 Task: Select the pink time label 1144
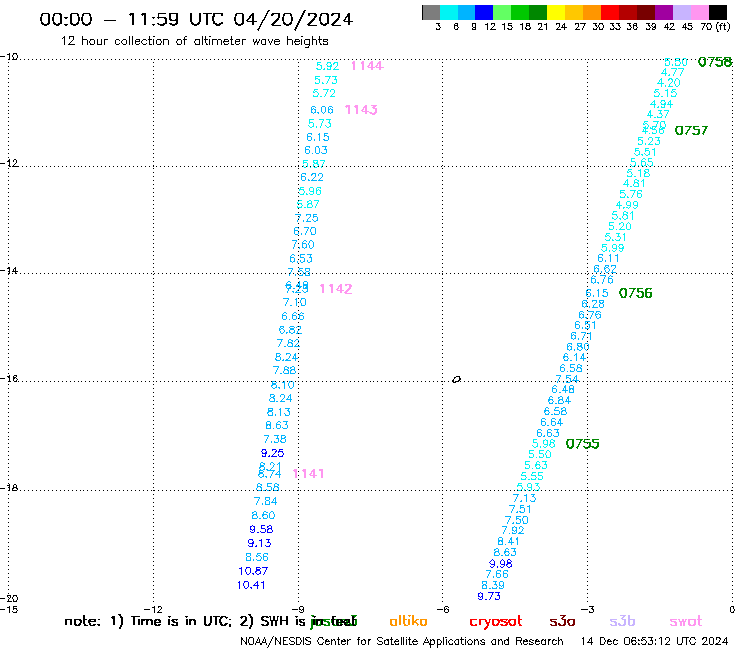(367, 66)
